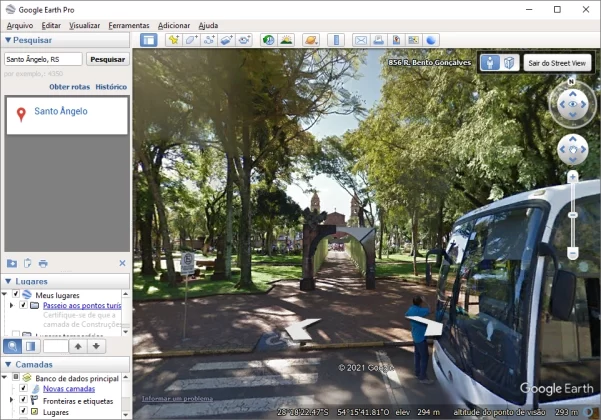The height and width of the screenshot is (420, 601).
Task: Select the Street View pegman mode
Action: pos(490,62)
